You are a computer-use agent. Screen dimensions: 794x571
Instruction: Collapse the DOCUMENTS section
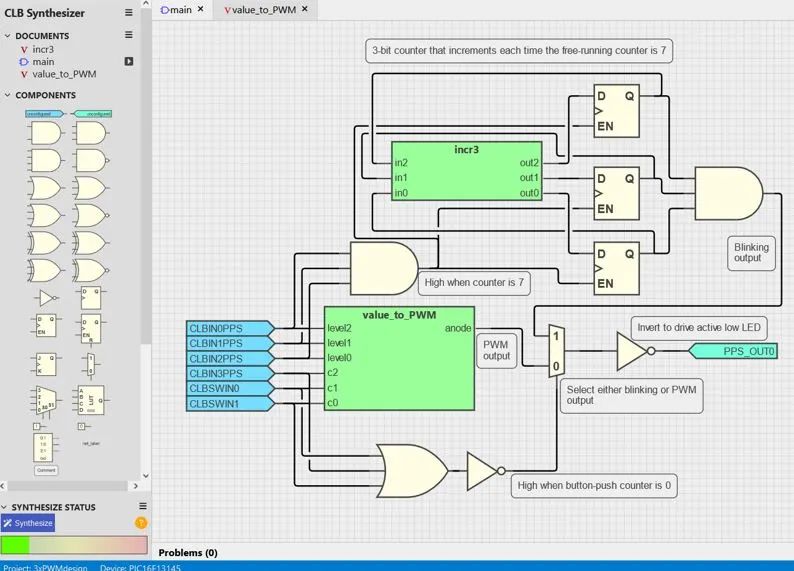7,36
